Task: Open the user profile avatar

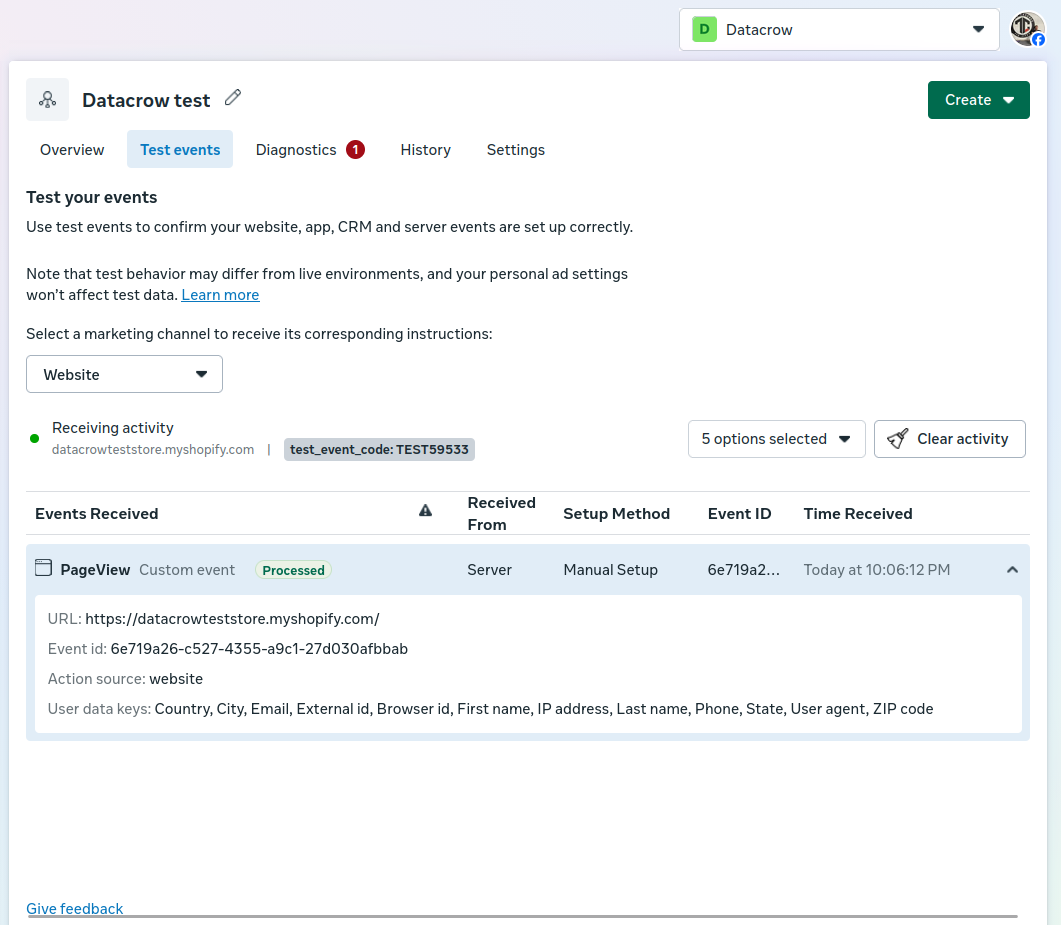Action: click(1027, 29)
